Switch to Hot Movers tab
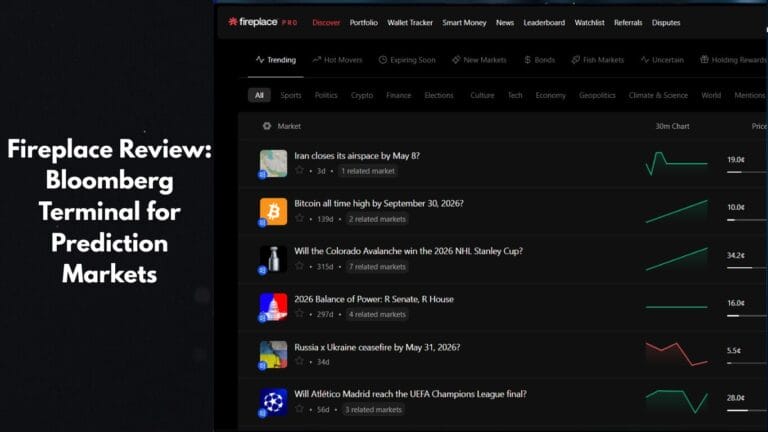768x432 pixels. (337, 60)
